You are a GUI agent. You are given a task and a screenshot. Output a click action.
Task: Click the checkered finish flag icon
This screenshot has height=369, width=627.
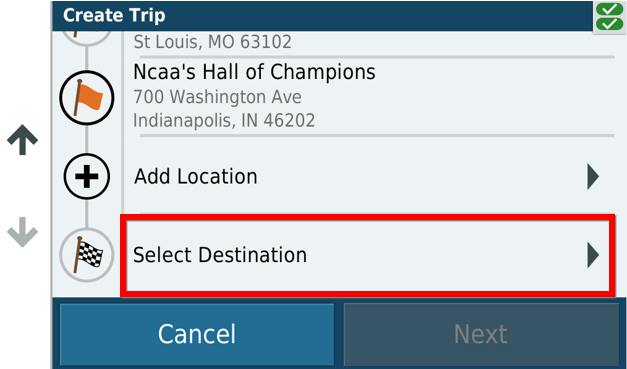click(x=87, y=255)
